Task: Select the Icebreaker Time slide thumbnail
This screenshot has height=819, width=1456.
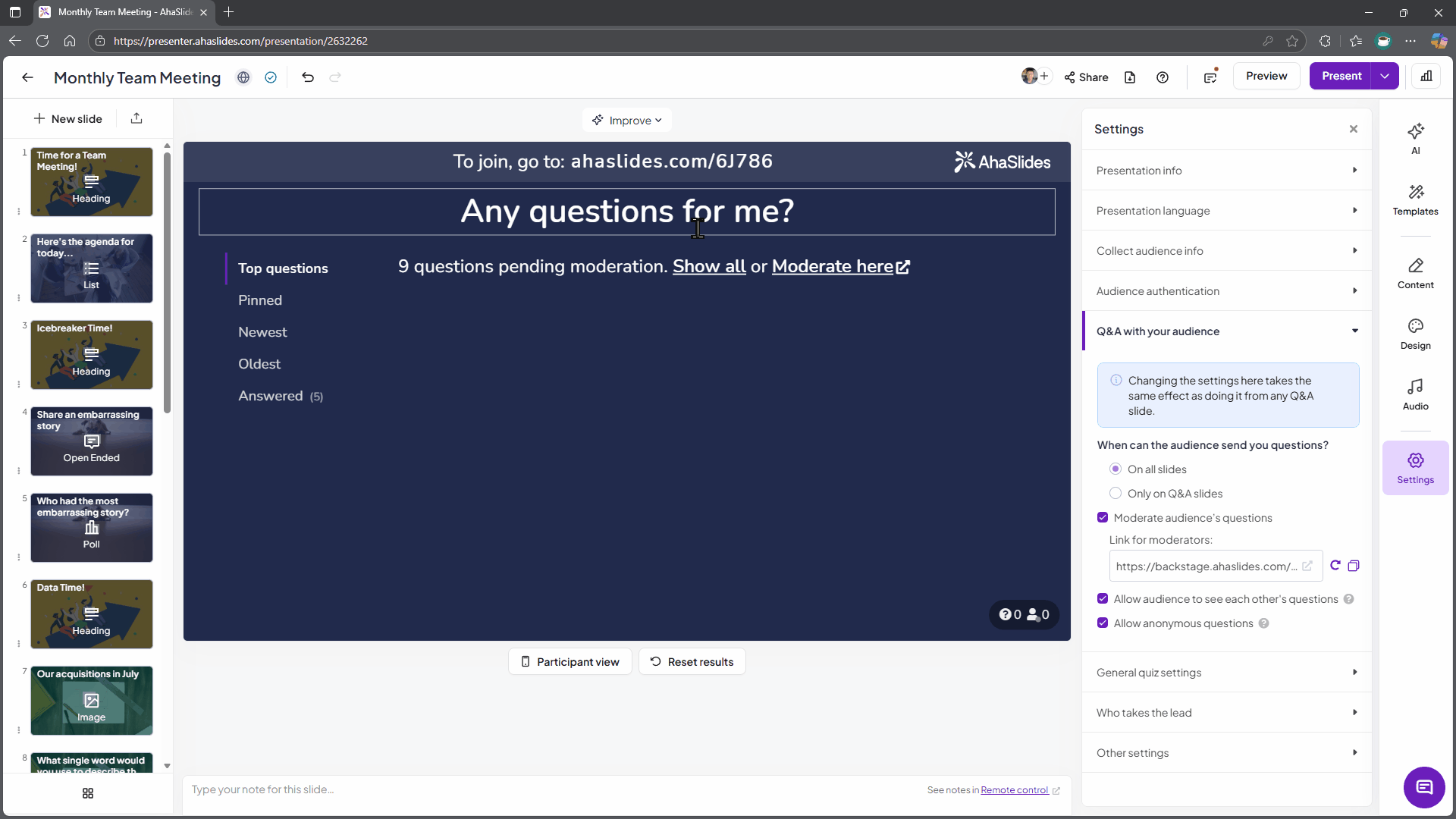Action: click(92, 355)
